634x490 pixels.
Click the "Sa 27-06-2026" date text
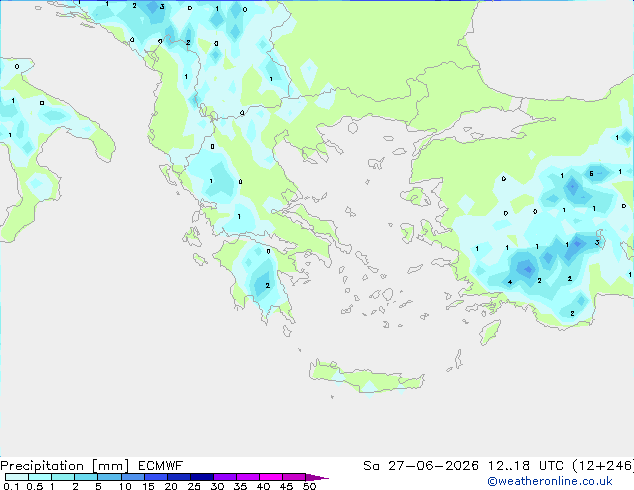[x=421, y=466]
